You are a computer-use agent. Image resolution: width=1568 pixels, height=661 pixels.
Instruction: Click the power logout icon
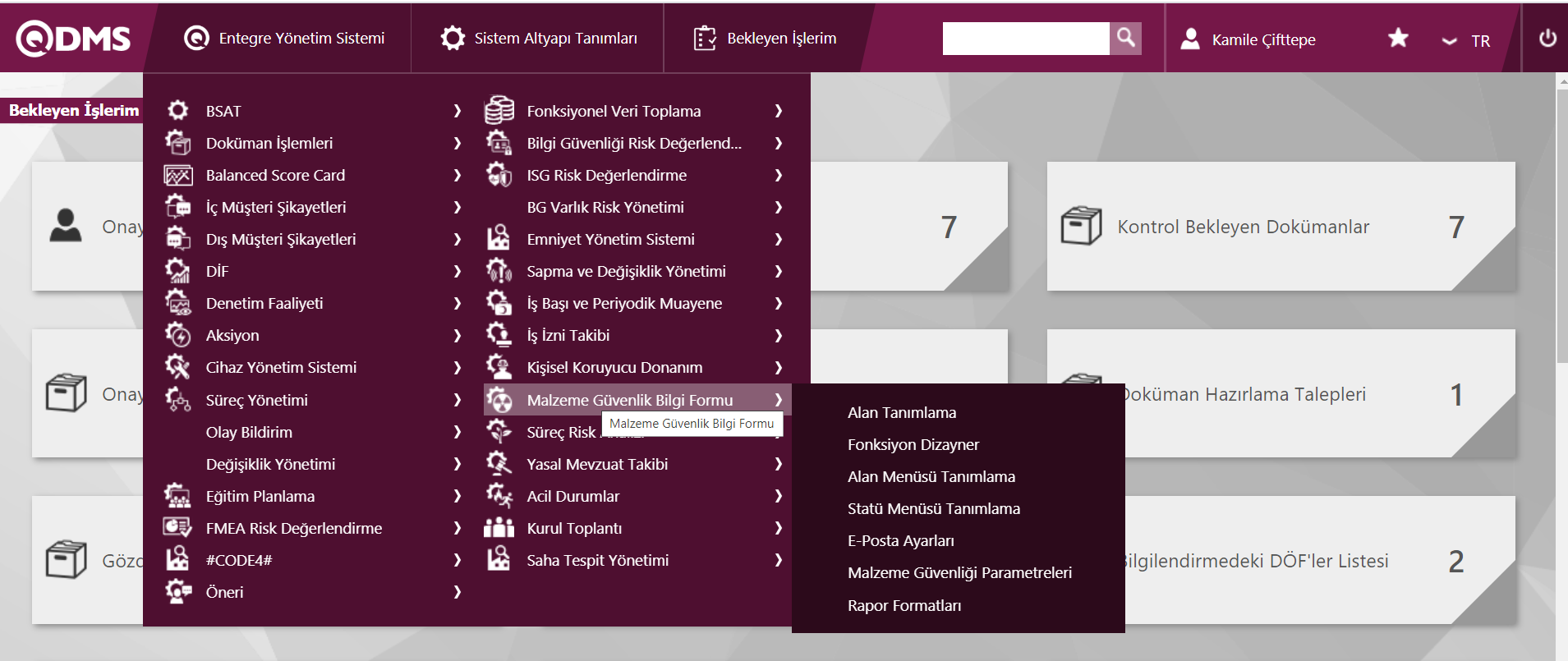(x=1547, y=39)
